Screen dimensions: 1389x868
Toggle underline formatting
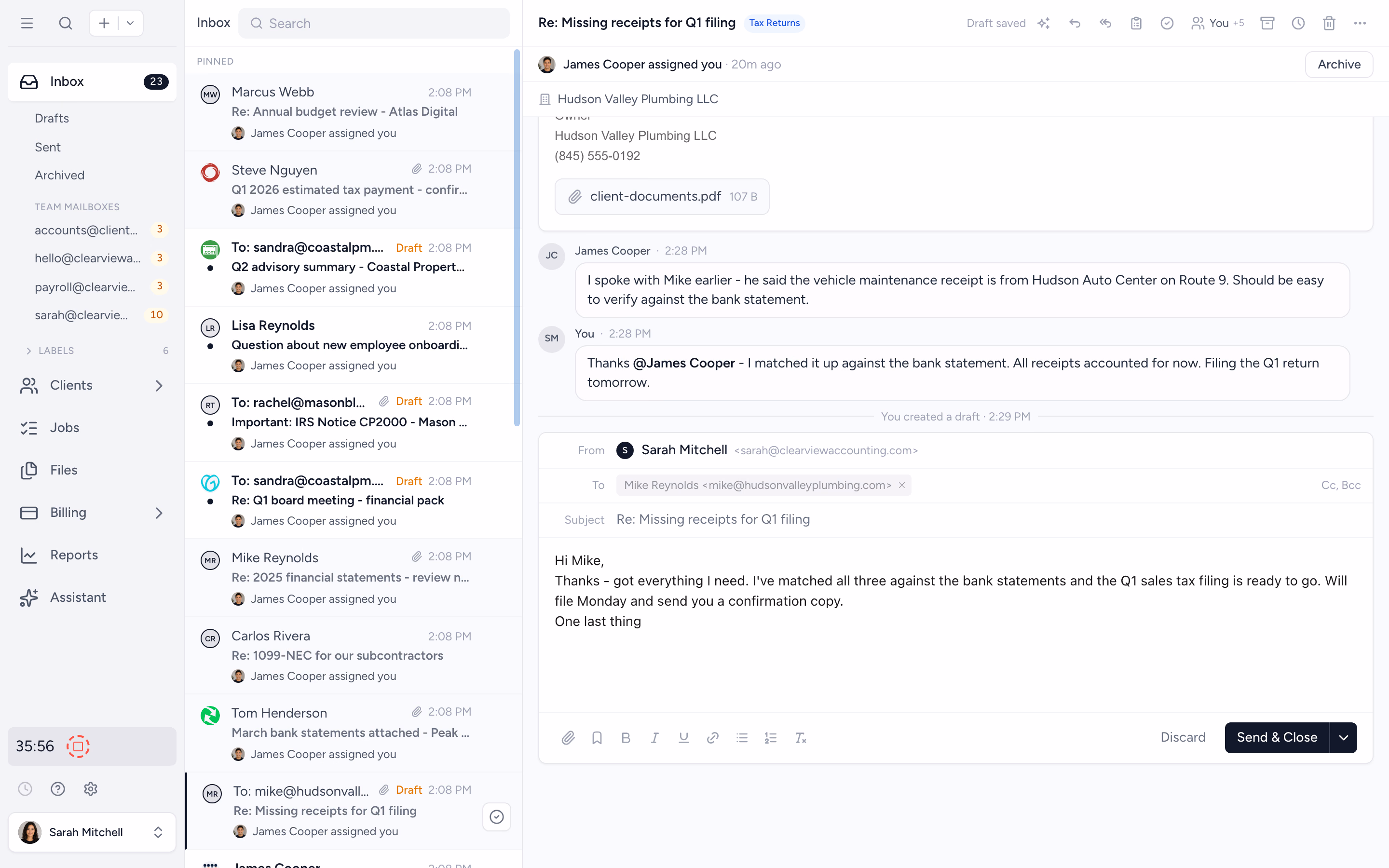point(683,738)
